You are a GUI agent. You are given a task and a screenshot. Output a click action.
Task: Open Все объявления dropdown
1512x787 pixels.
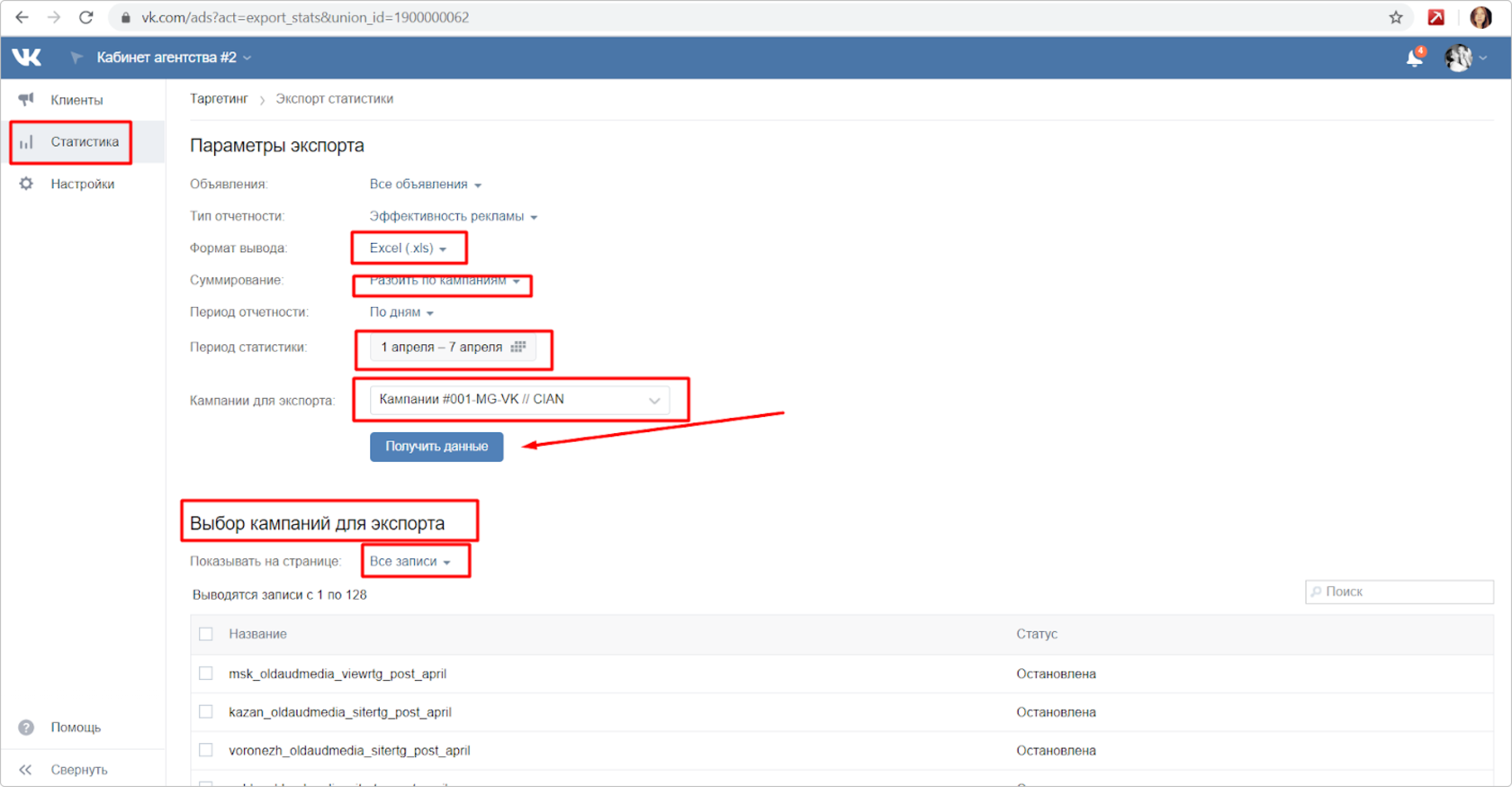[x=426, y=185]
